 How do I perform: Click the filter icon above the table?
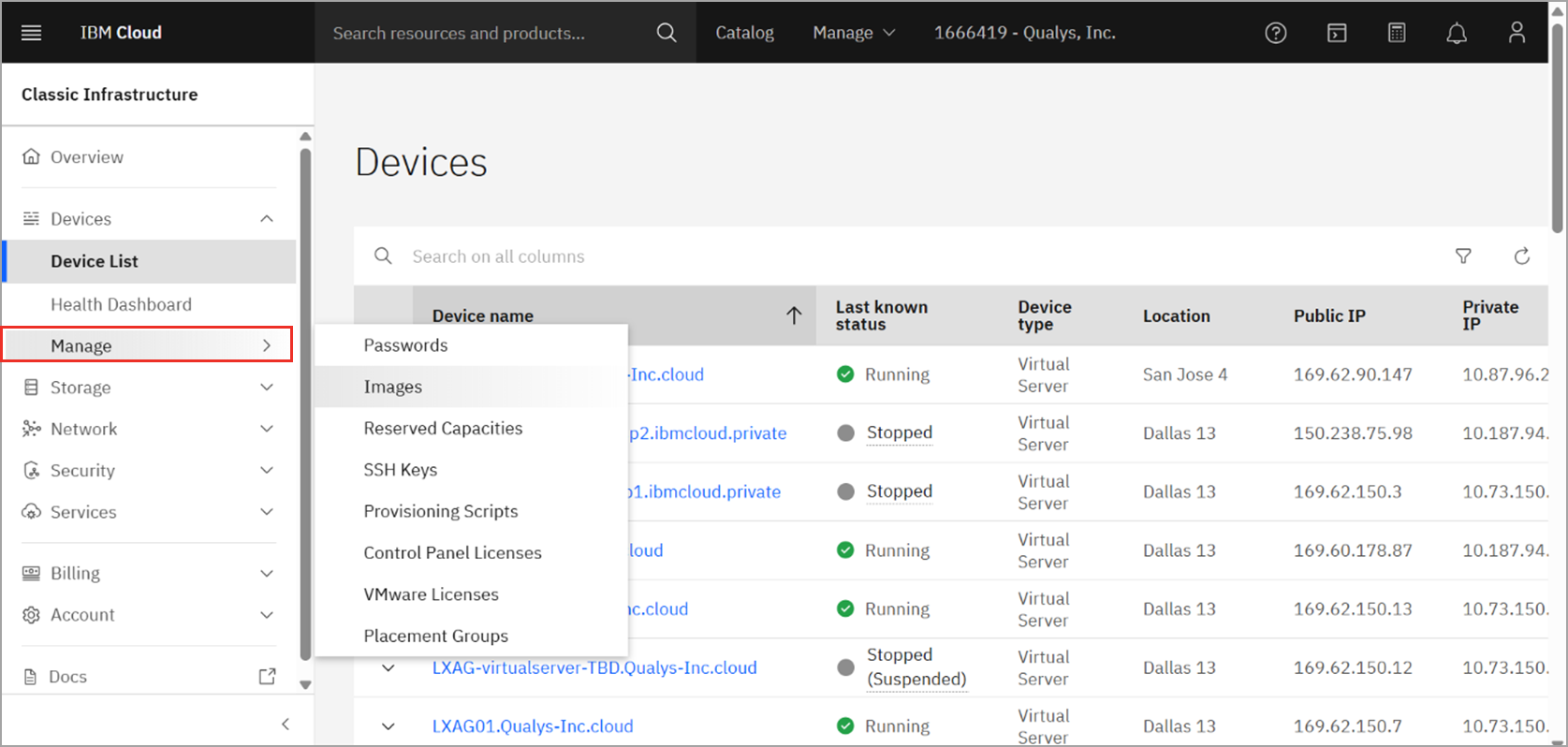(1463, 256)
